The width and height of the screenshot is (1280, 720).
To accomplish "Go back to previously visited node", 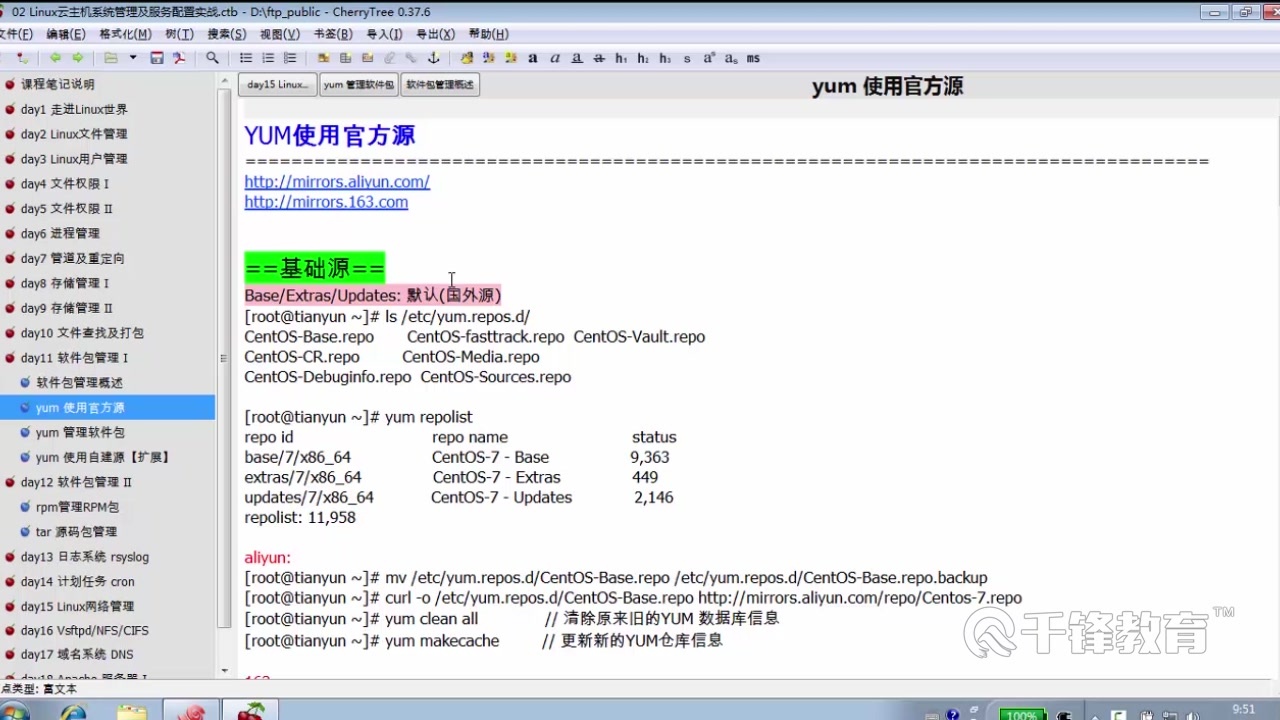I will click(x=55, y=58).
